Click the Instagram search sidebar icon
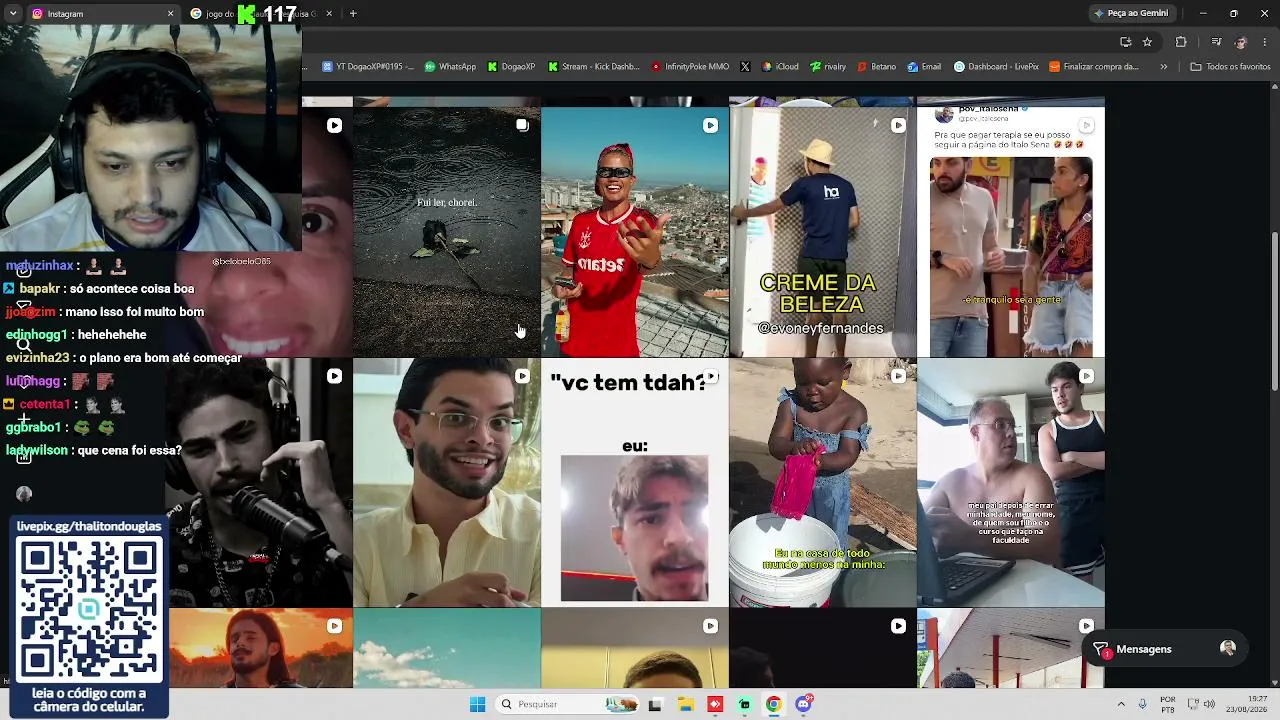The height and width of the screenshot is (720, 1280). pyautogui.click(x=23, y=345)
